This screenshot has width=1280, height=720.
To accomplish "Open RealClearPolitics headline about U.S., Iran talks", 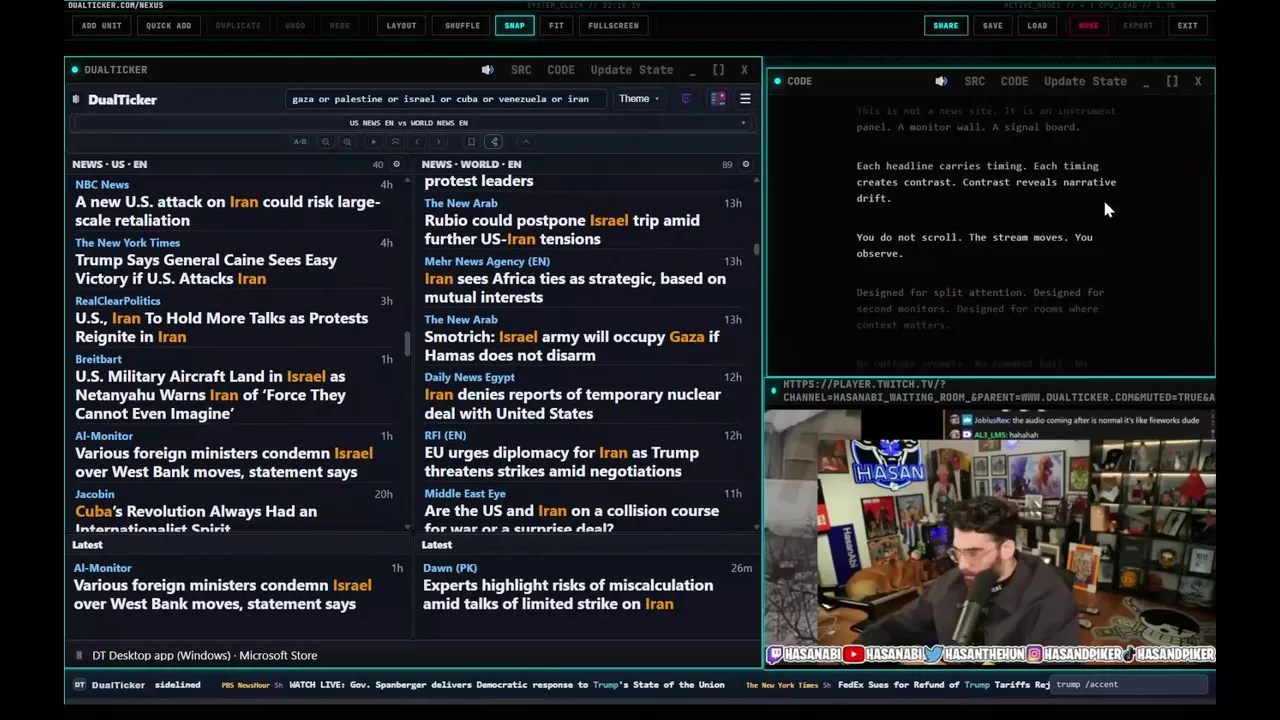I will coord(222,327).
